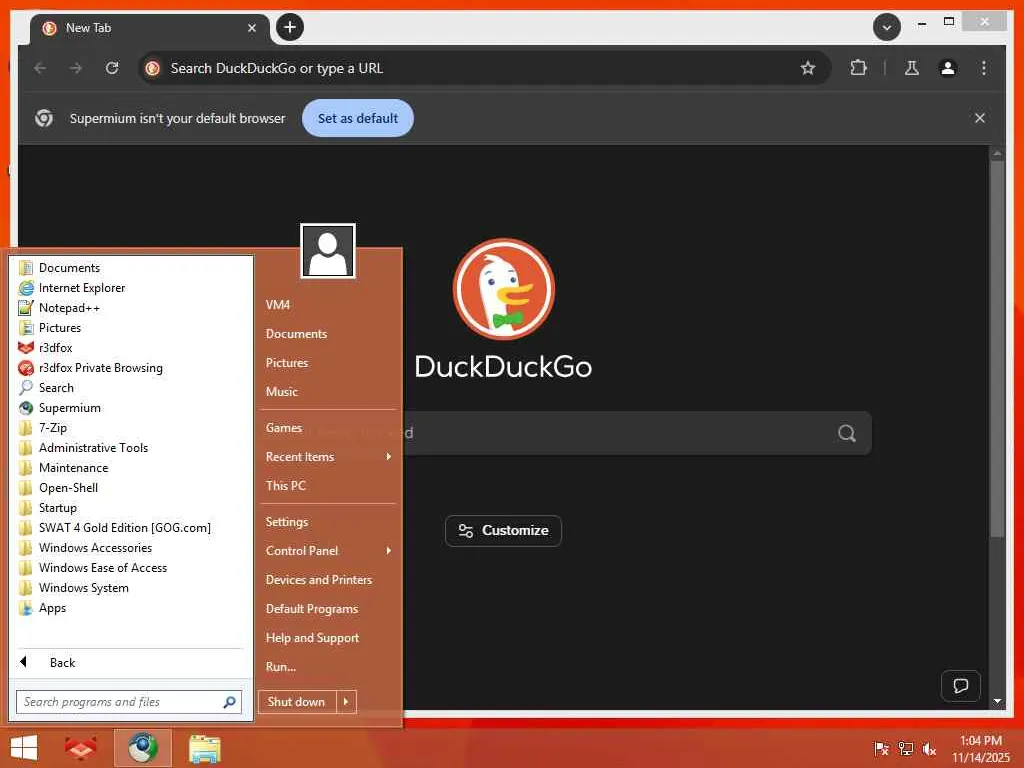This screenshot has height=768, width=1024.
Task: Open the tab search dropdown arrow
Action: [887, 27]
